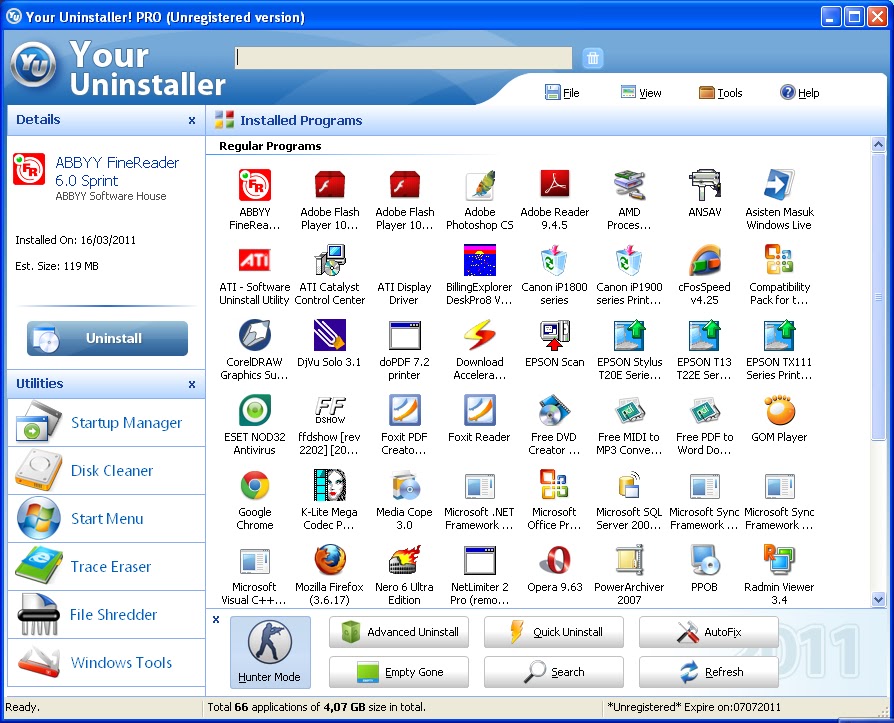Select the ANSAV program icon
The height and width of the screenshot is (723, 894).
point(704,185)
